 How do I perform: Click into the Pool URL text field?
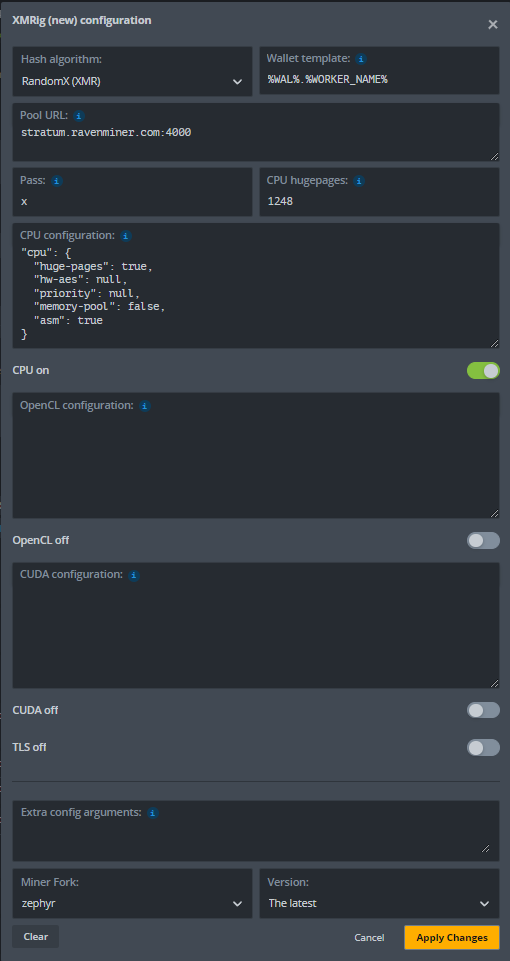pyautogui.click(x=256, y=132)
